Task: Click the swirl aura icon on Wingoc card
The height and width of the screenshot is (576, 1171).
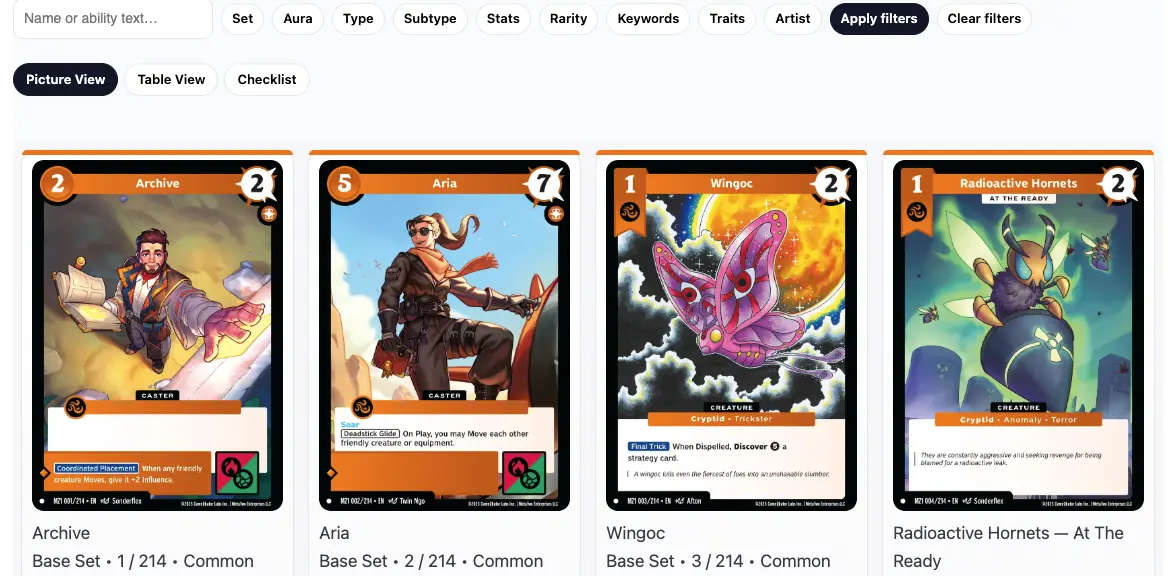Action: click(630, 211)
